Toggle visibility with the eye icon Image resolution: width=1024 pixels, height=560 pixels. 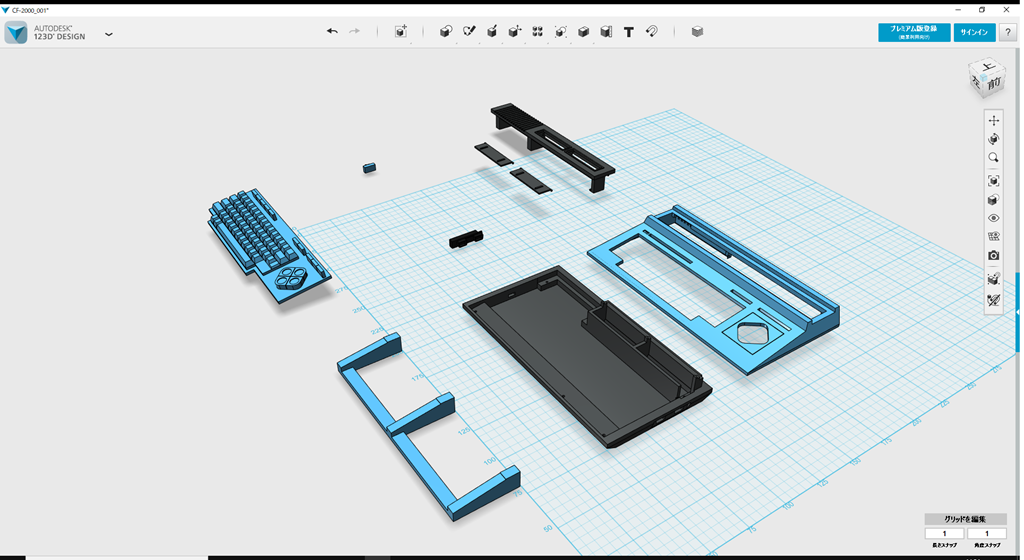coord(993,218)
